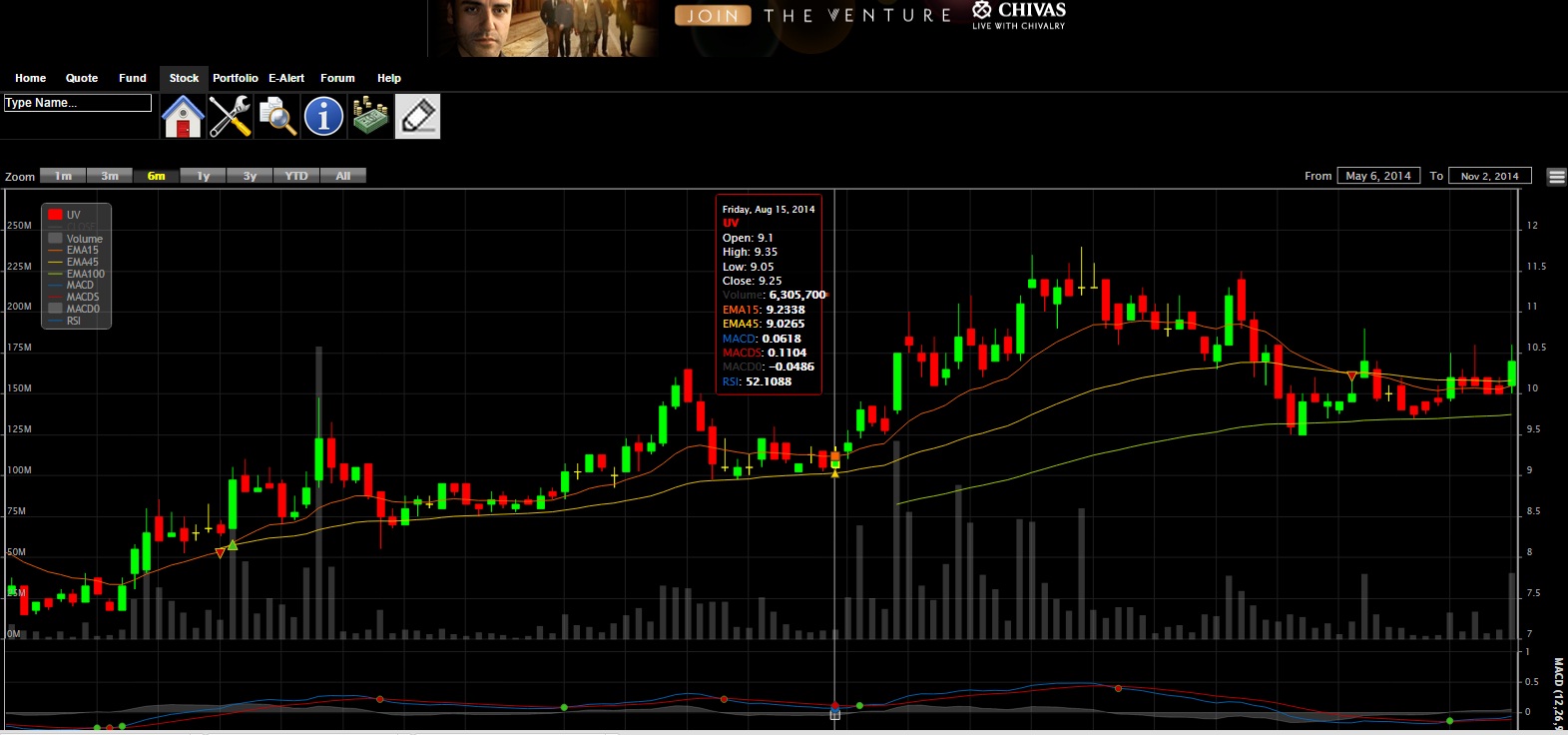Select the 6m zoom range
This screenshot has height=735, width=1568.
[x=157, y=176]
